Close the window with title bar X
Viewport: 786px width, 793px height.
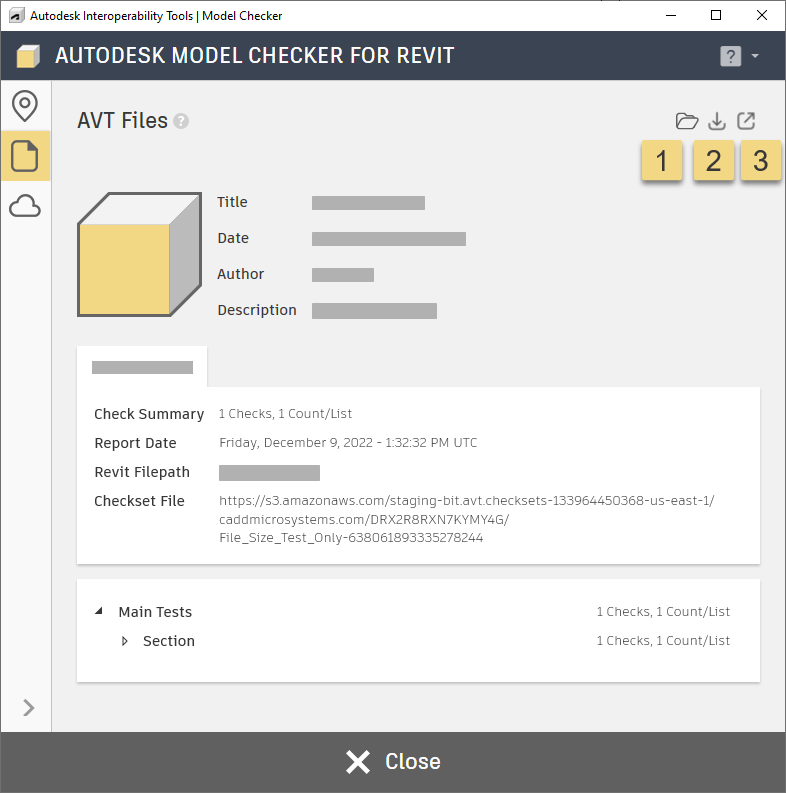point(762,15)
